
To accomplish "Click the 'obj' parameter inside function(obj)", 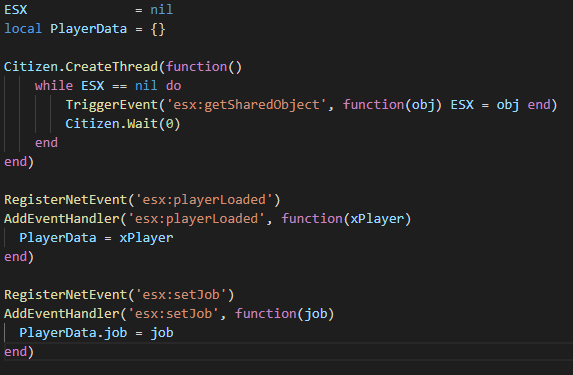I will point(423,105).
